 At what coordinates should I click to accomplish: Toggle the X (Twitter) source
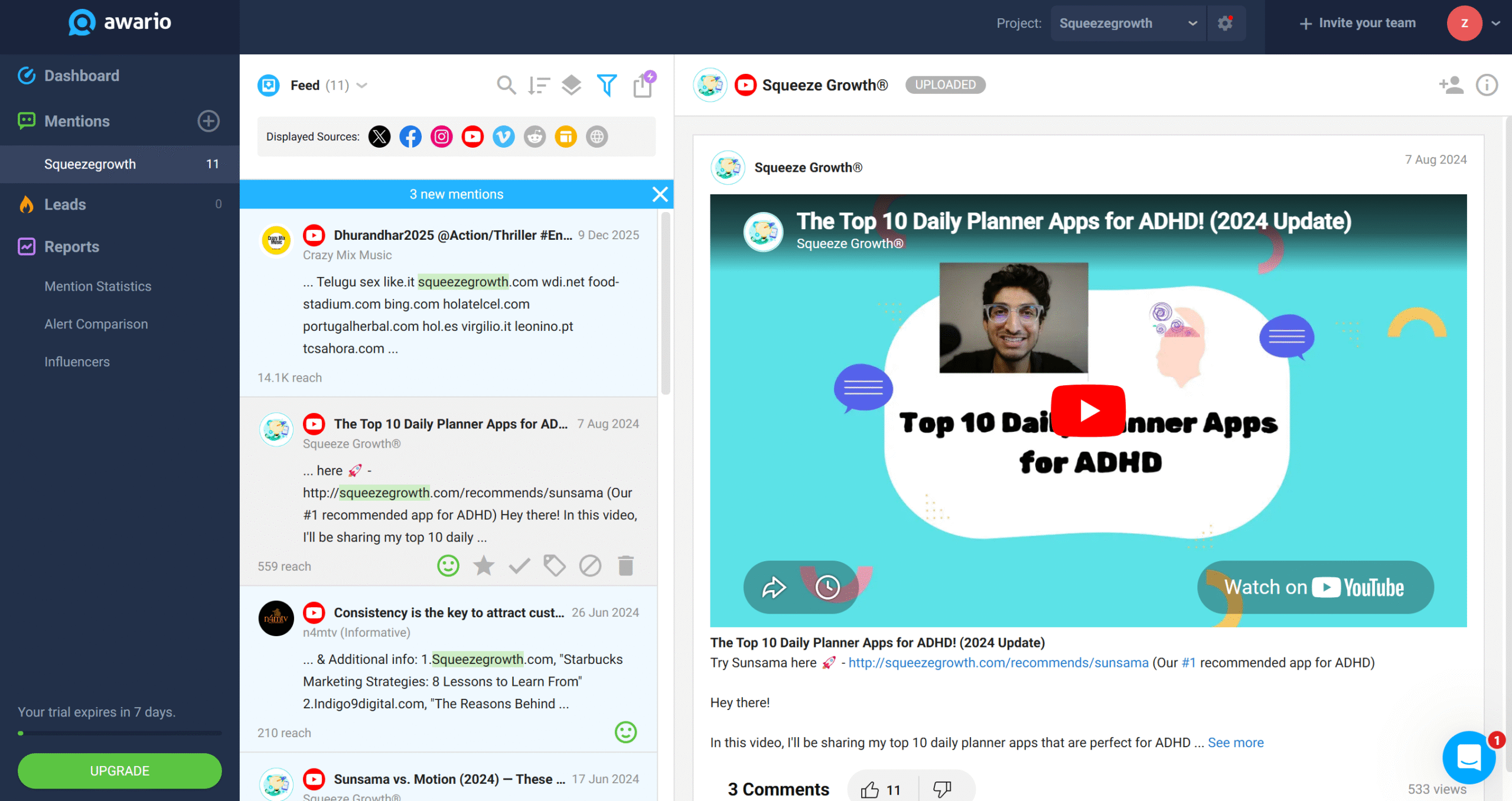379,136
